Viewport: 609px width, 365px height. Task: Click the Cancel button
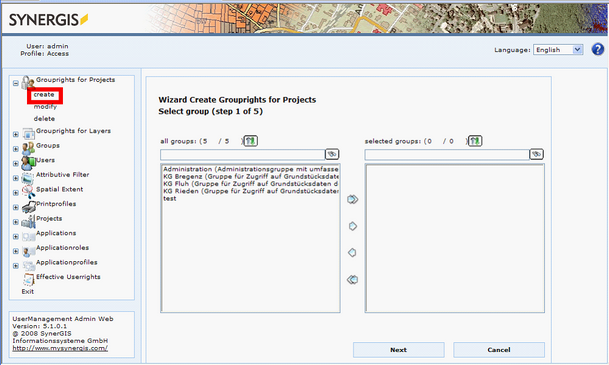coord(499,350)
